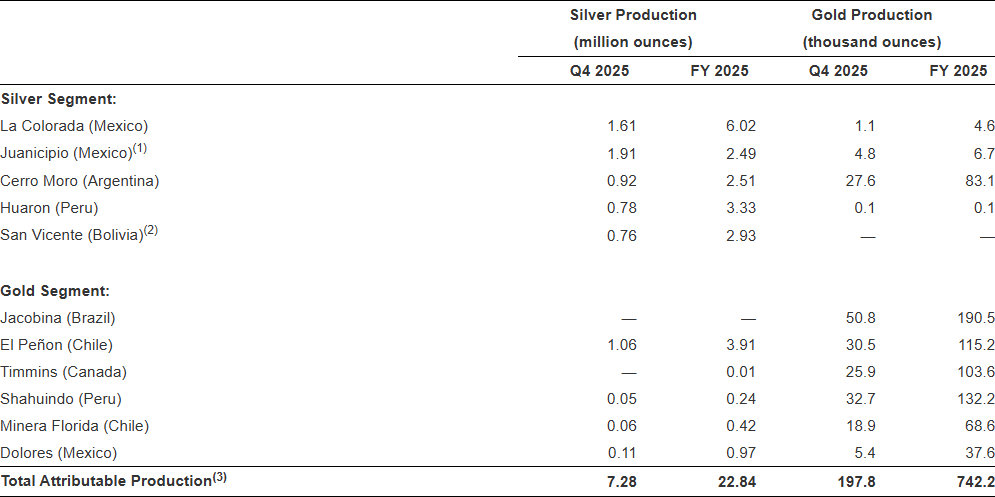Click the Juanicipio (Mexico) row label
The image size is (995, 497).
tap(66, 153)
